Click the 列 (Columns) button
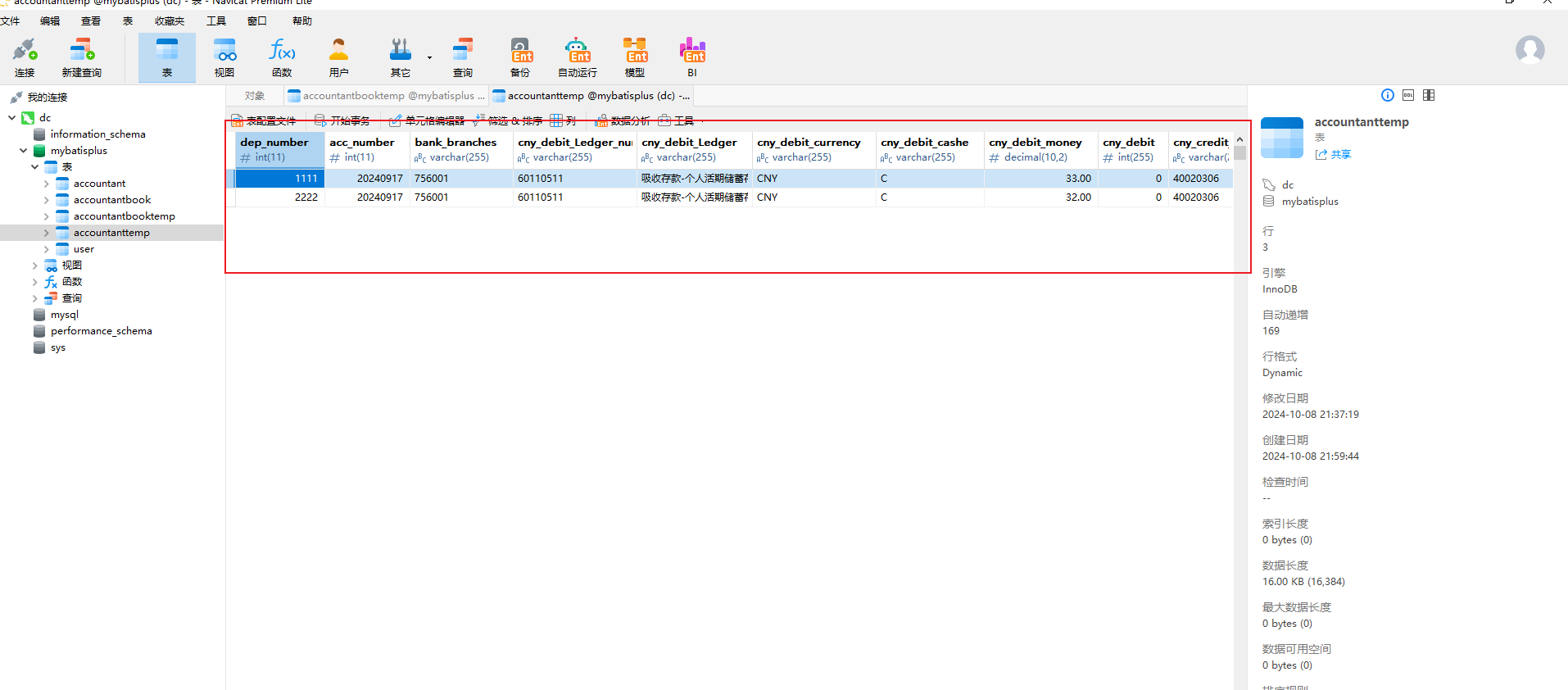1568x690 pixels. tap(563, 120)
